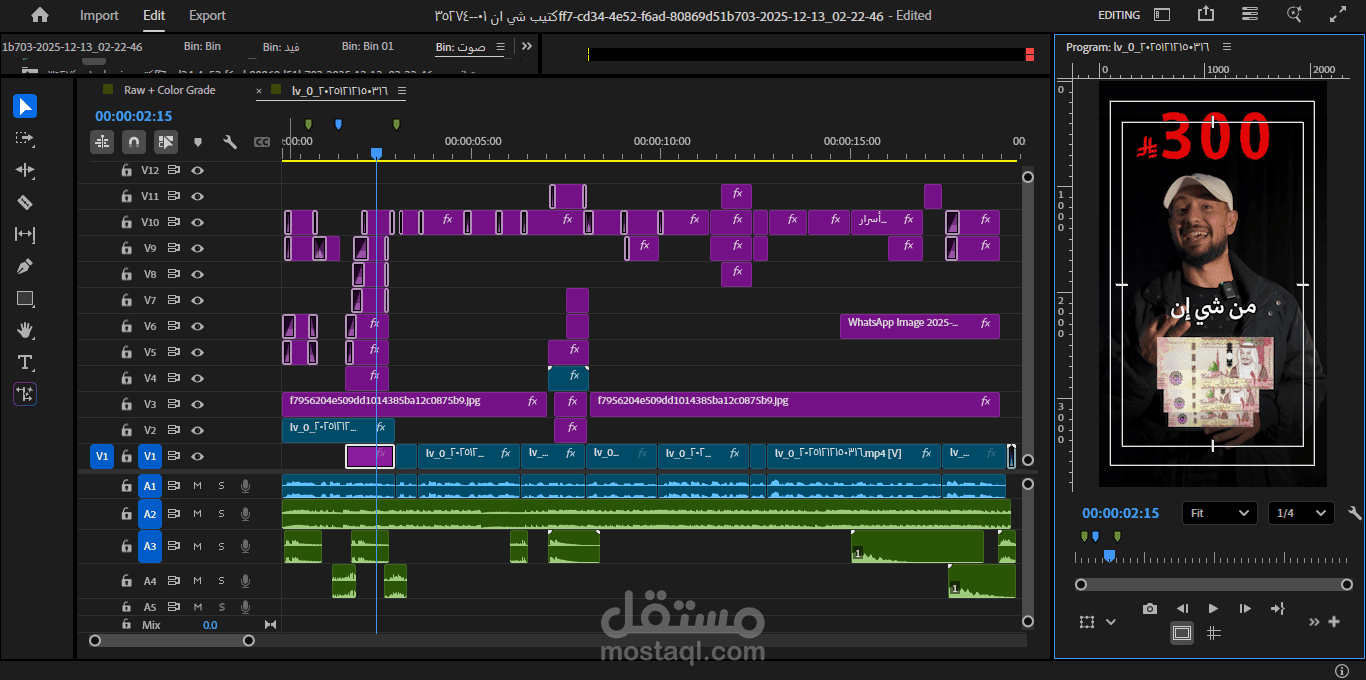Select the Type tool
The width and height of the screenshot is (1366, 680).
[25, 362]
